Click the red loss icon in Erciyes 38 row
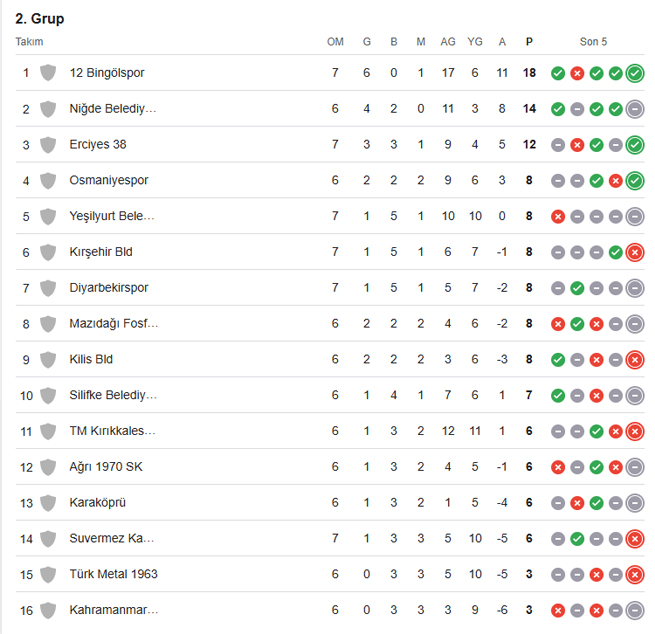 click(x=577, y=145)
